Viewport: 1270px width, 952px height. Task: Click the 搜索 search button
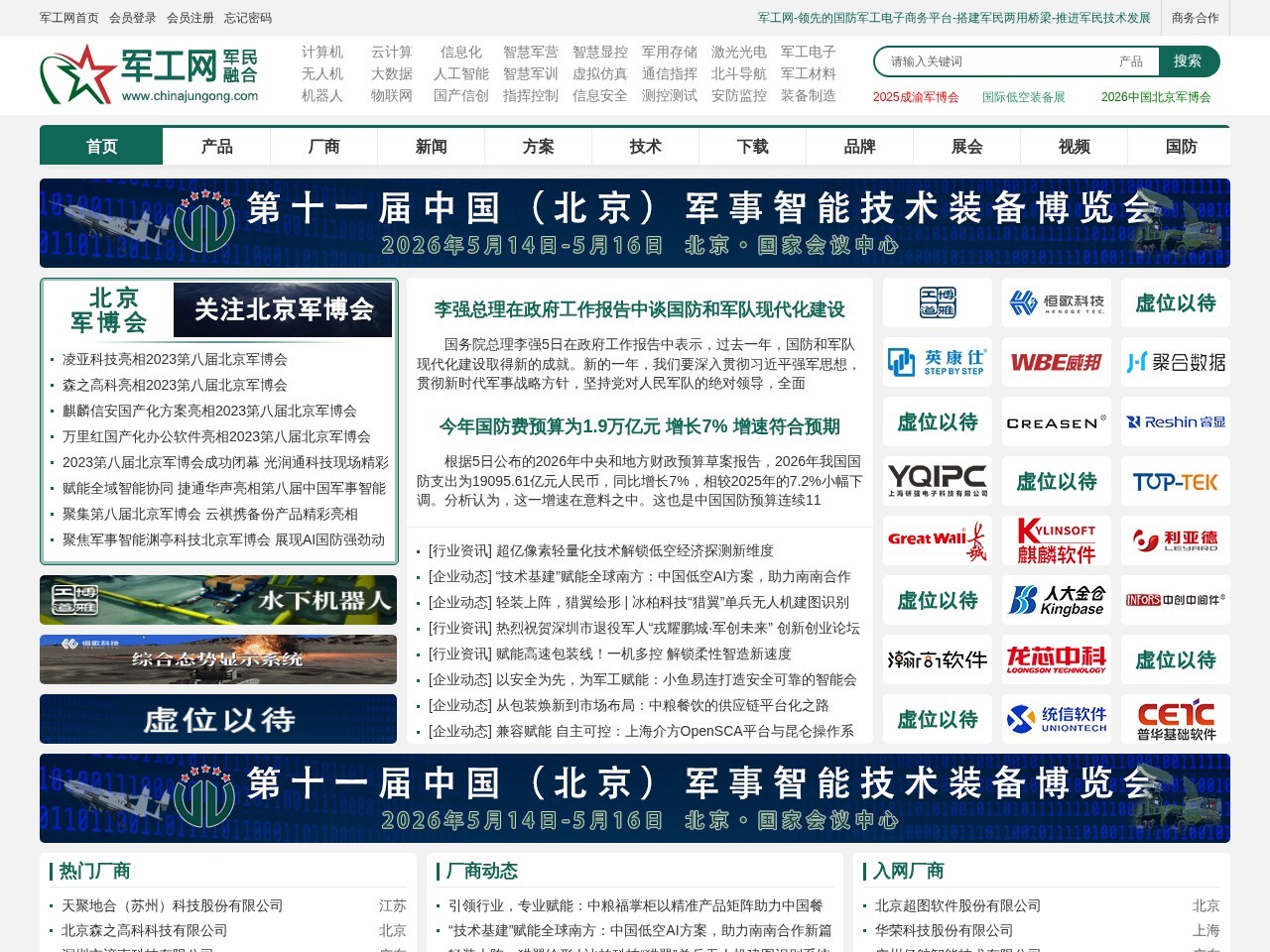[1188, 60]
